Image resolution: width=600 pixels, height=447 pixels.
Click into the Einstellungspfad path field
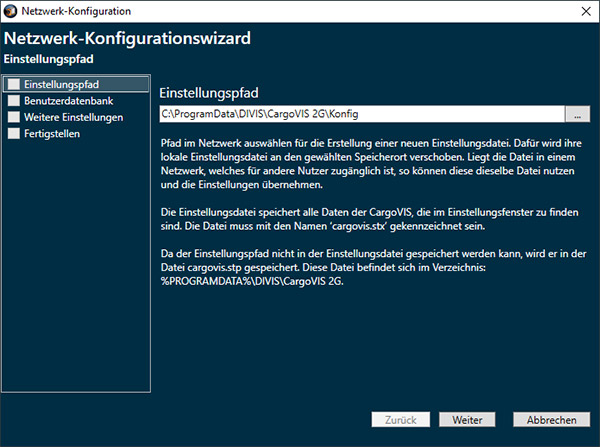click(x=362, y=114)
